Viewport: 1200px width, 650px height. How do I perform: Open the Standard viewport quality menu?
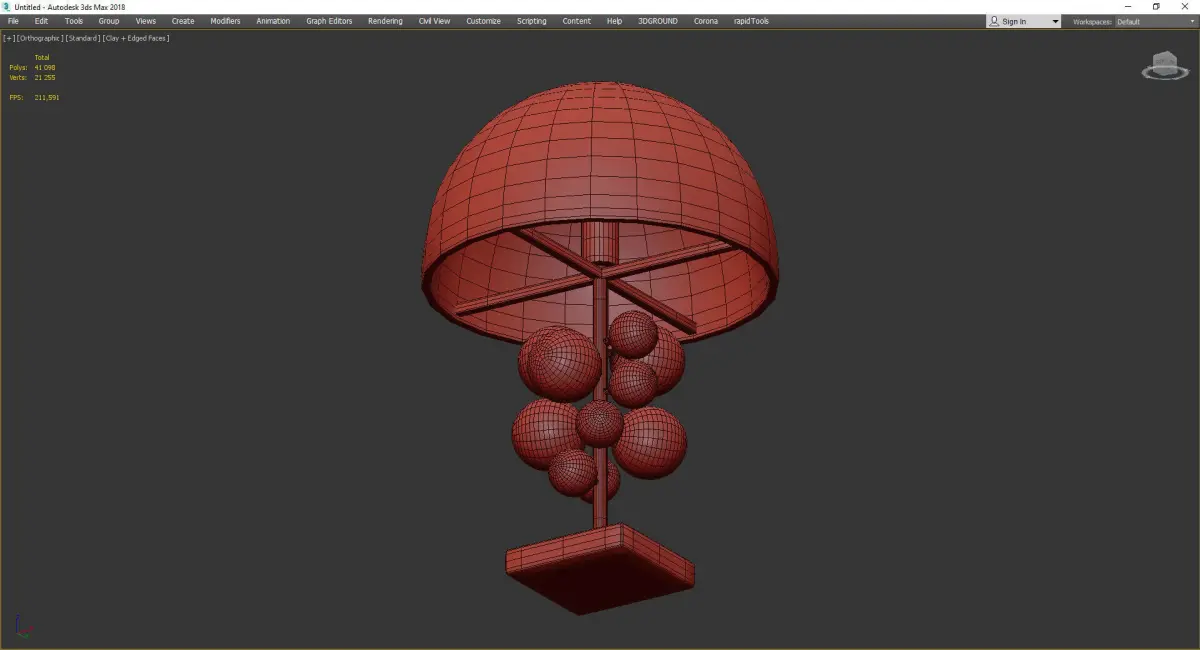(82, 38)
